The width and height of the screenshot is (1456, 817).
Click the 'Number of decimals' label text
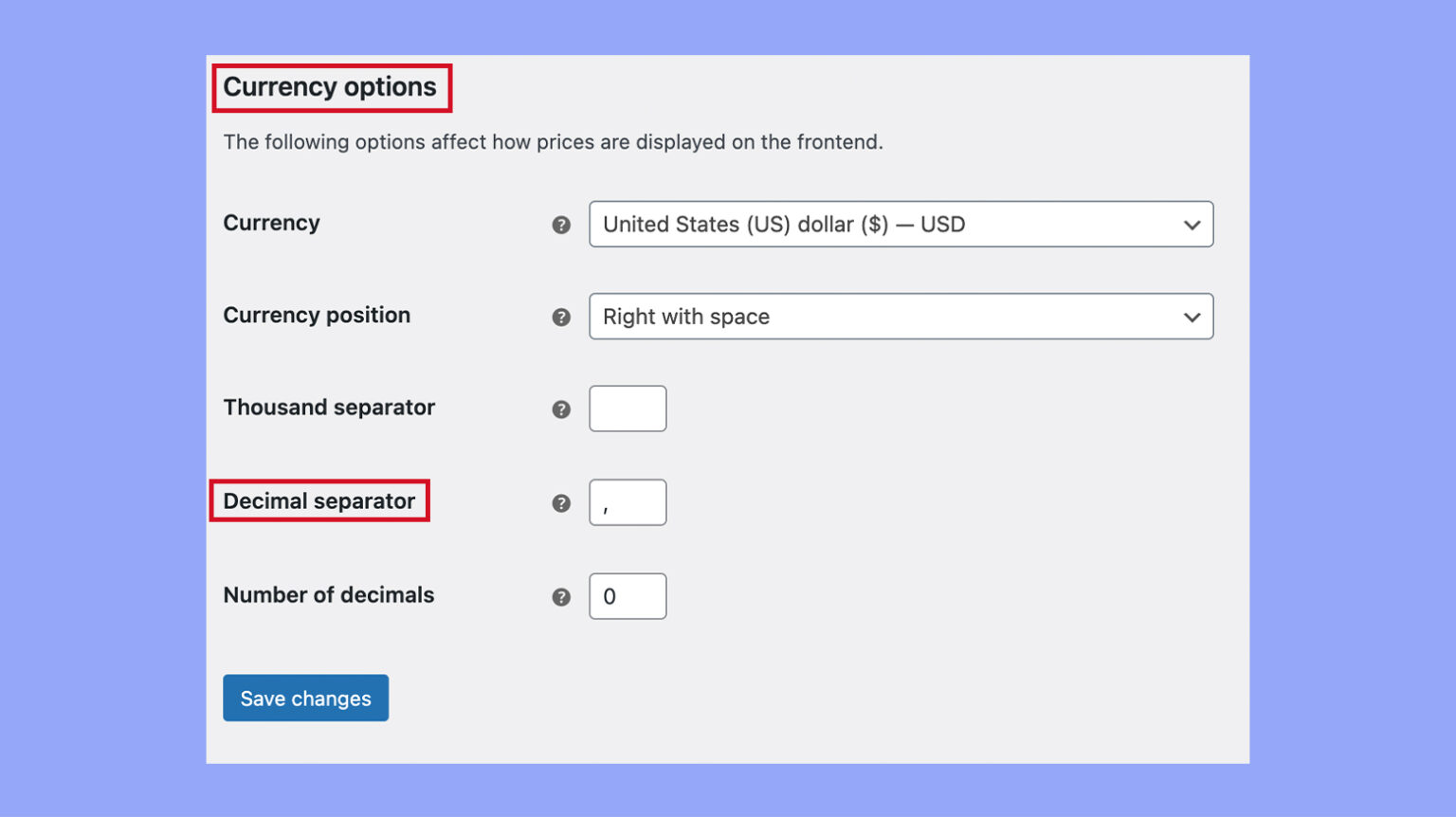[329, 595]
